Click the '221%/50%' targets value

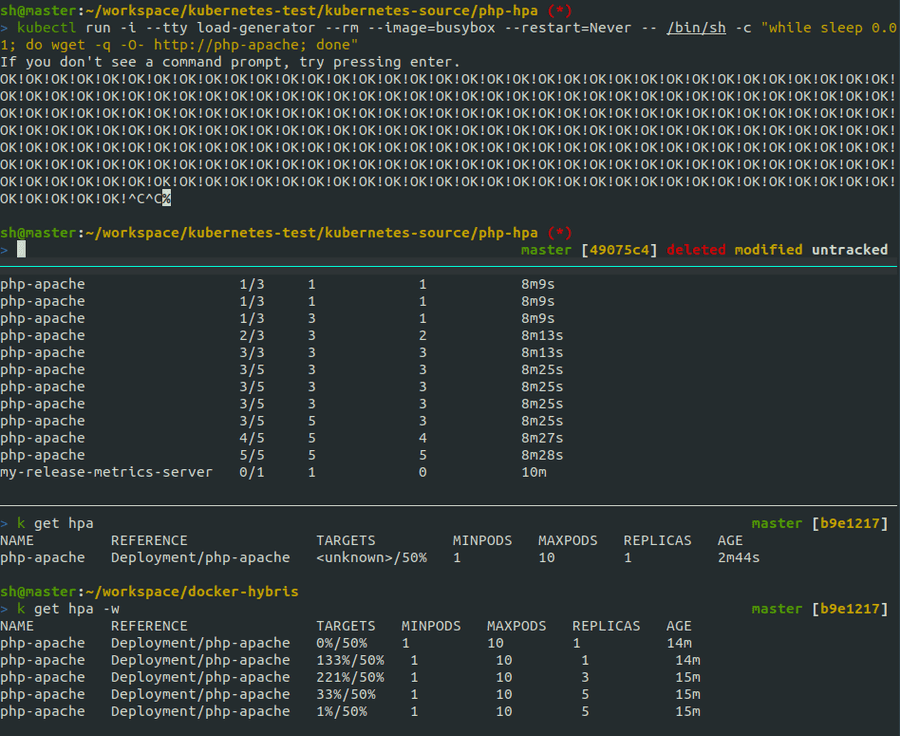tap(350, 678)
